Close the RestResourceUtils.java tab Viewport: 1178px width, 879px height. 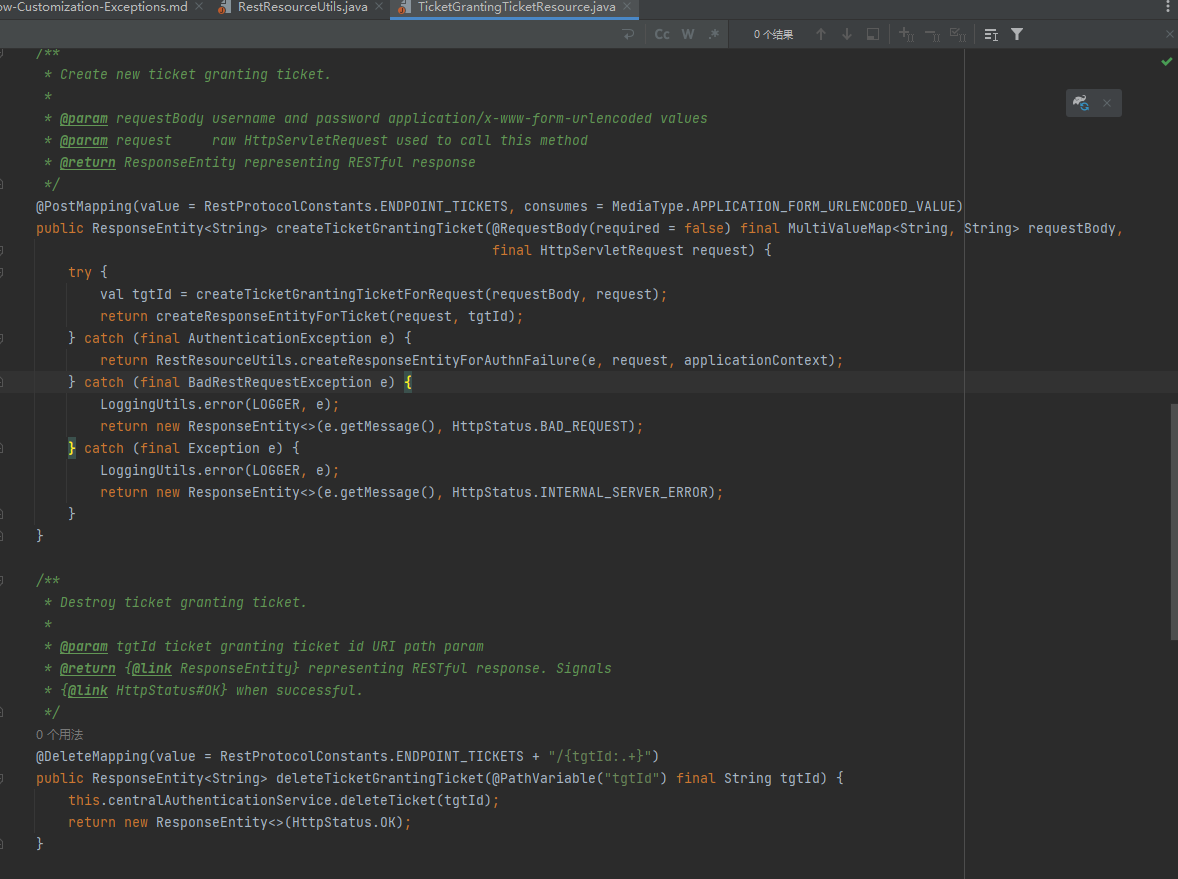coord(380,7)
